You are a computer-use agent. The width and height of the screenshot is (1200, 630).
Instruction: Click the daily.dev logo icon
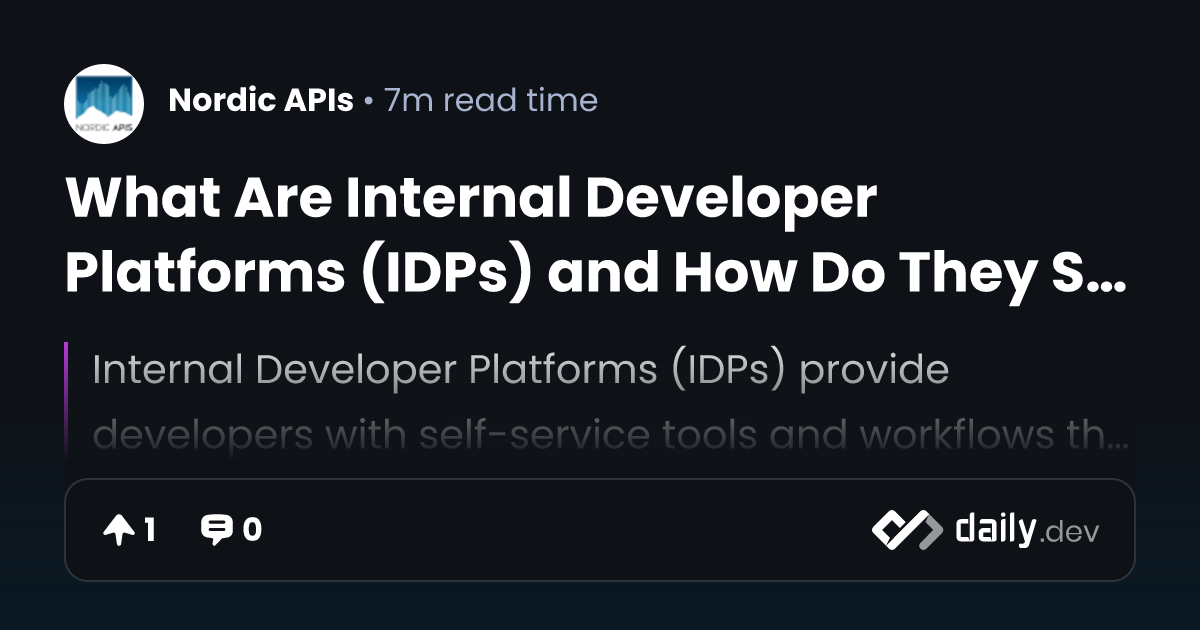[907, 530]
